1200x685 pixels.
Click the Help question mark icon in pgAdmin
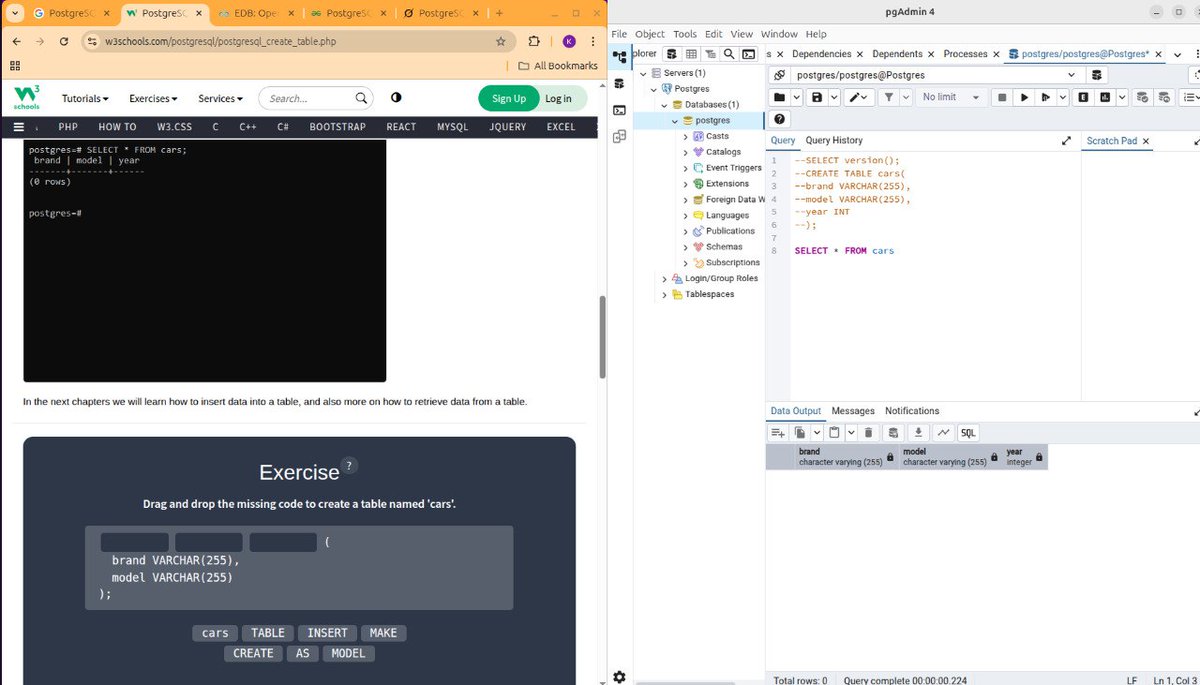(779, 119)
